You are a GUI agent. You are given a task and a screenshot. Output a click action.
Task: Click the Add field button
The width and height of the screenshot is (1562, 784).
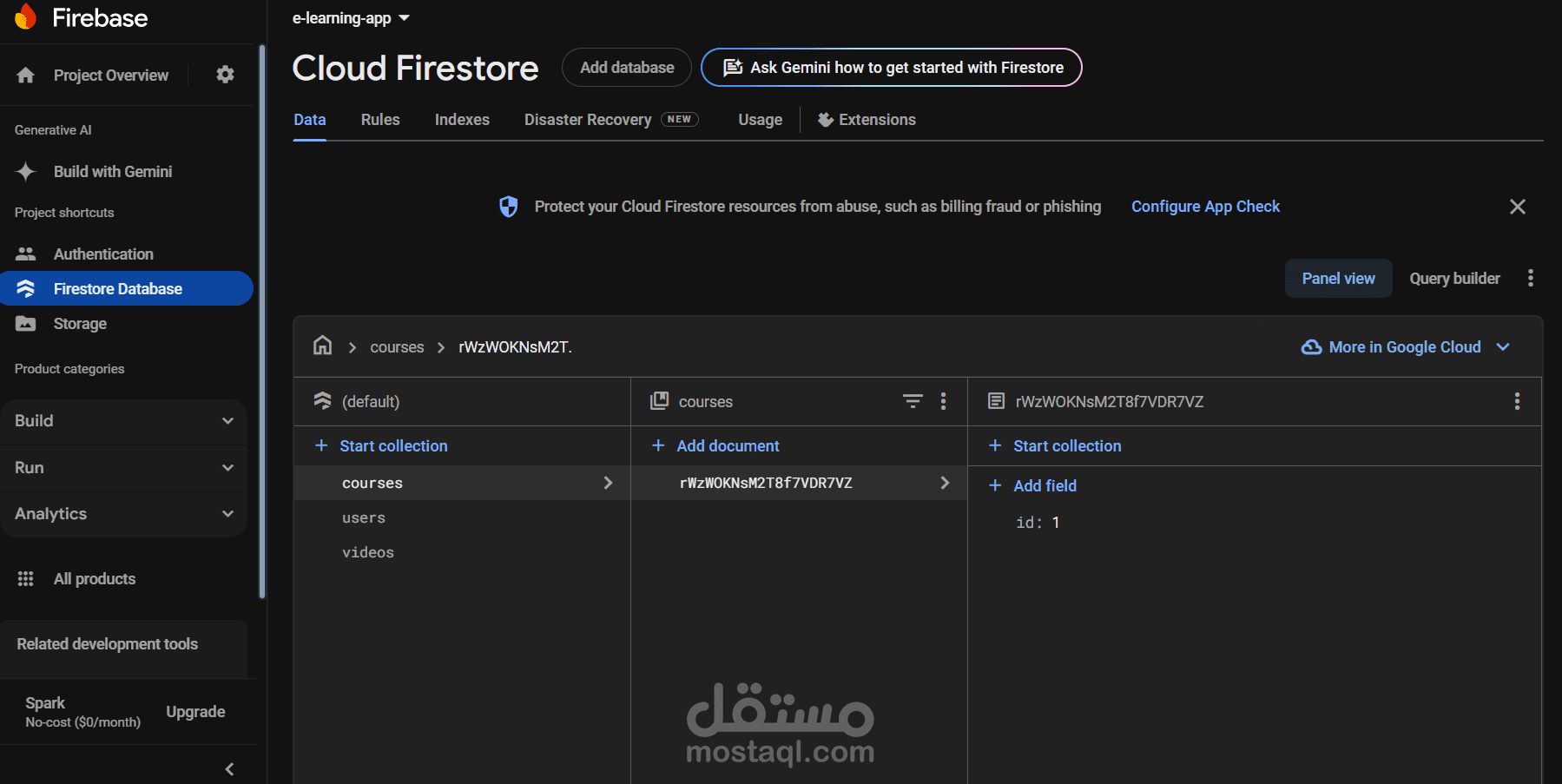point(1033,485)
